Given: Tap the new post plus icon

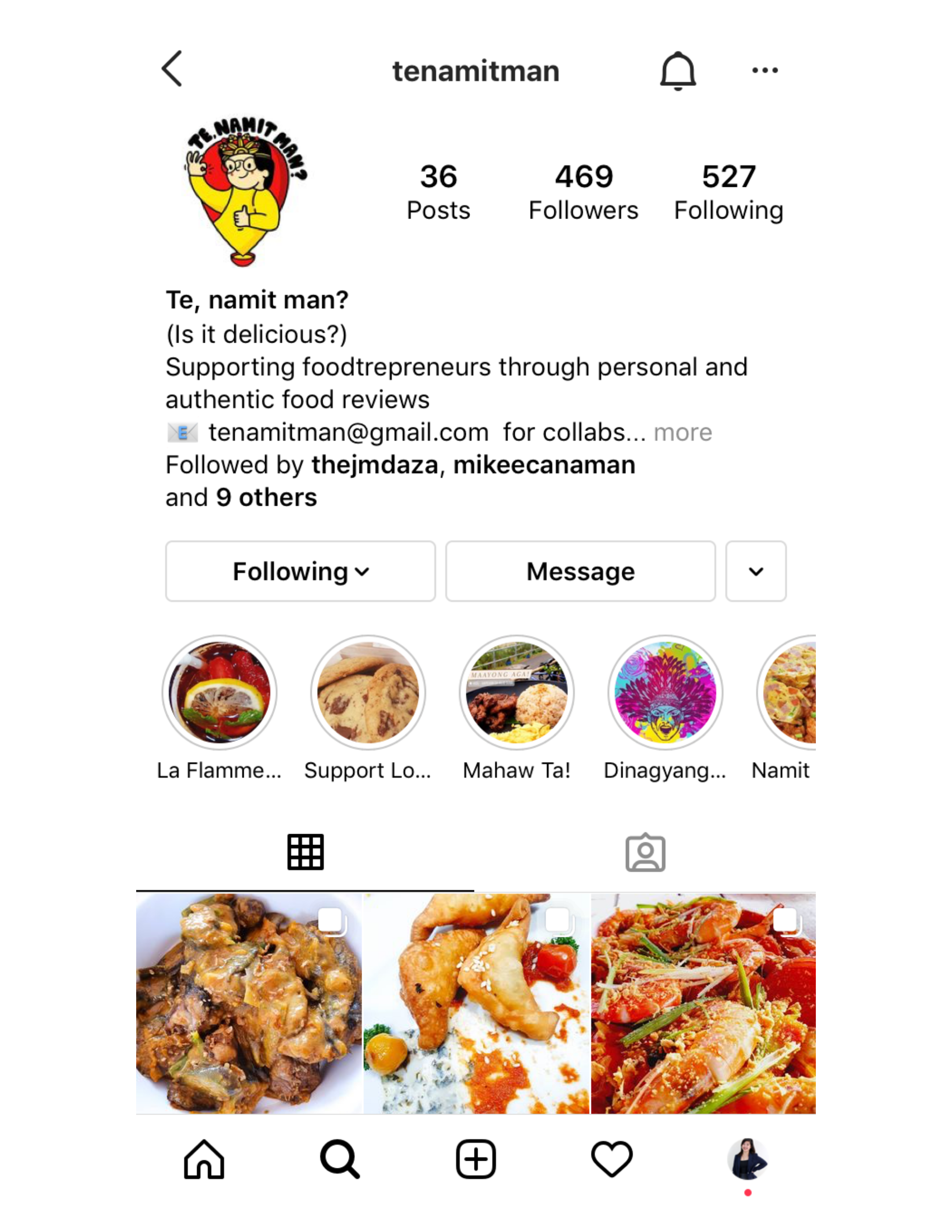Looking at the screenshot, I should pos(475,1160).
